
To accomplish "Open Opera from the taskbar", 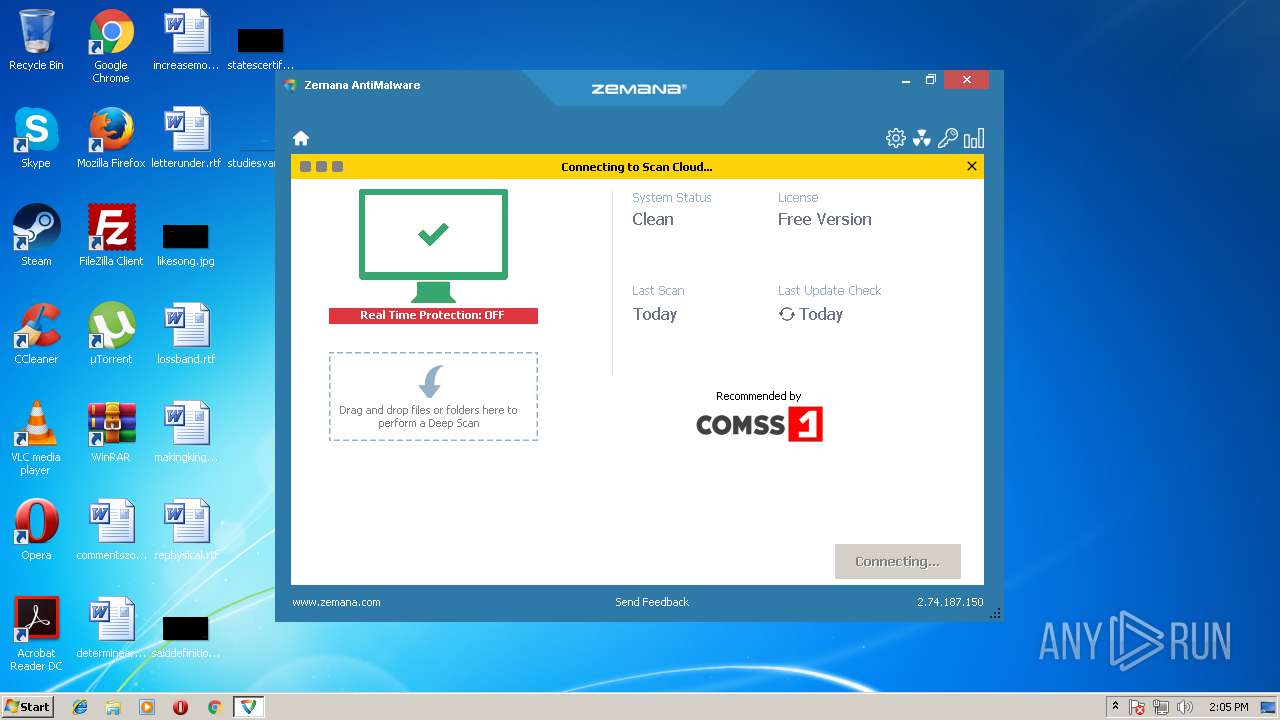I will [x=181, y=707].
